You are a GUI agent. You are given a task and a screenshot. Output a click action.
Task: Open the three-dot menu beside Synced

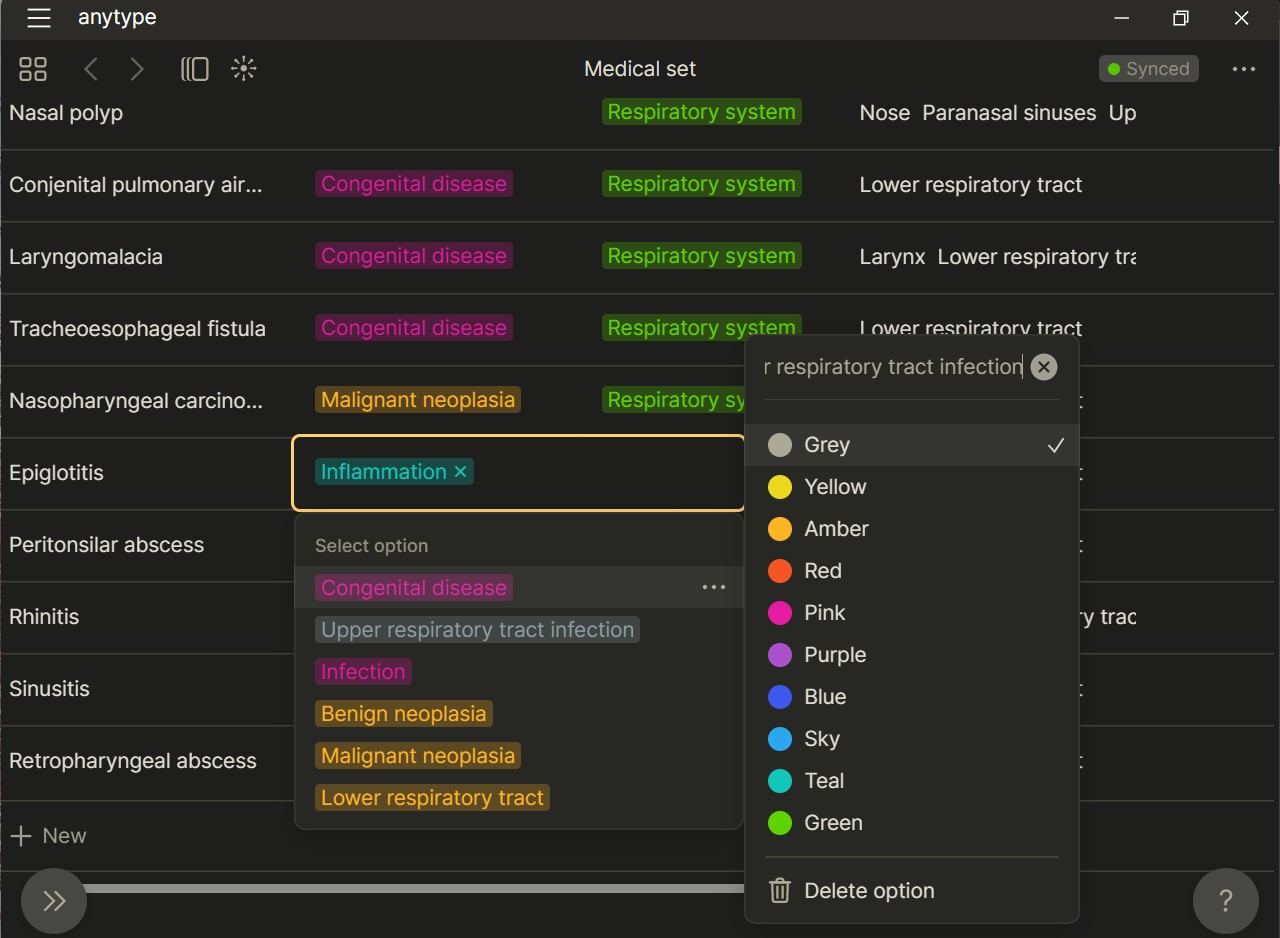click(1243, 69)
